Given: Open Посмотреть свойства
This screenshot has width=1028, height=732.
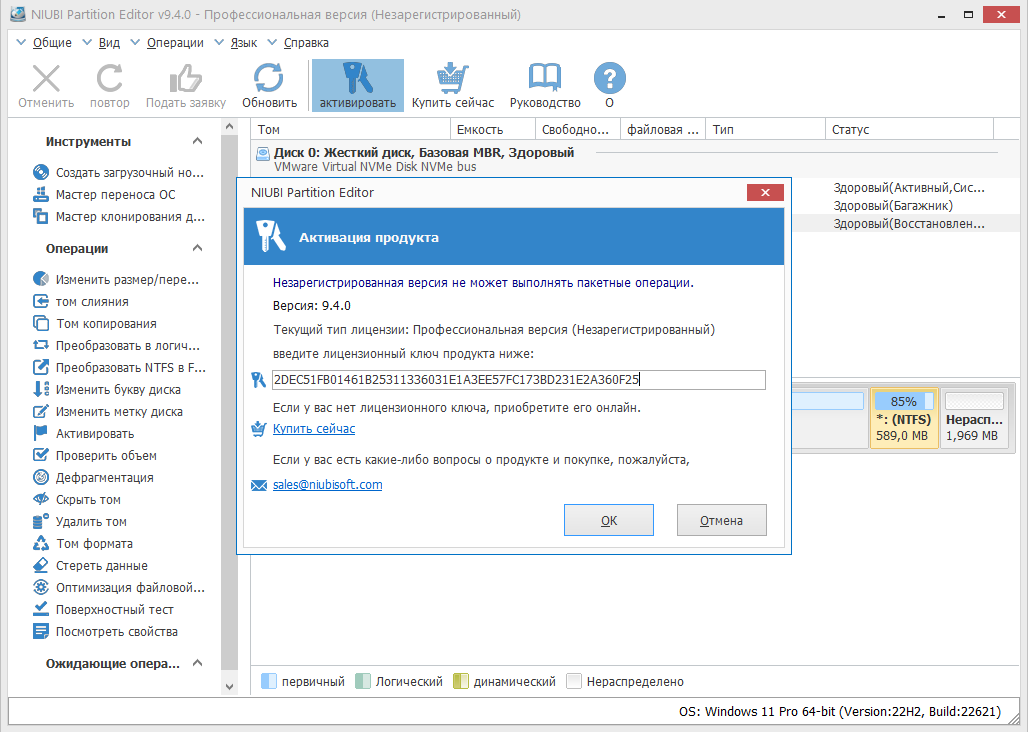Looking at the screenshot, I should pos(105,632).
